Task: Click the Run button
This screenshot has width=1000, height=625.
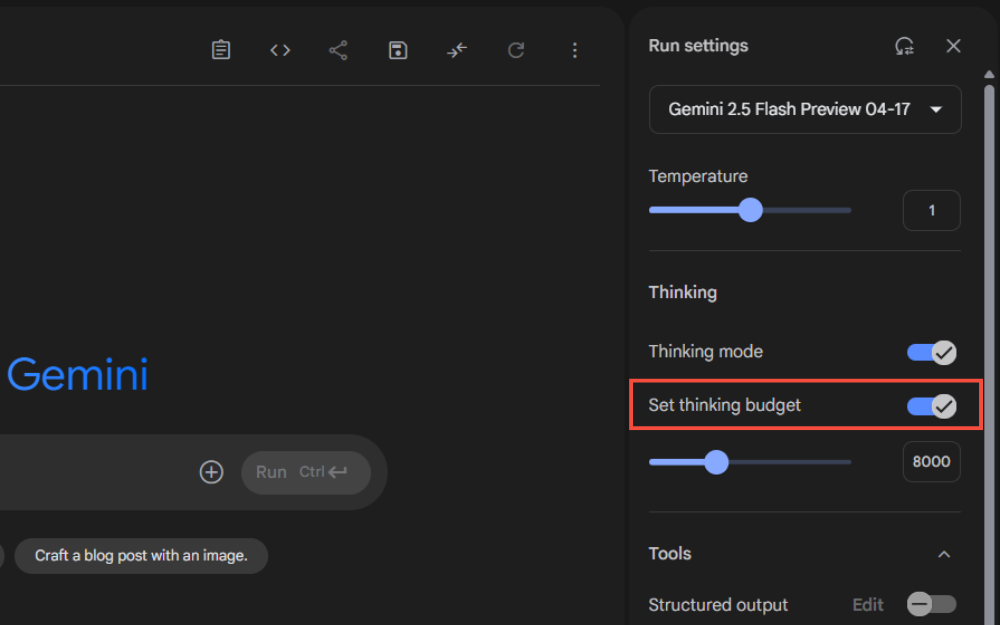Action: click(x=306, y=473)
